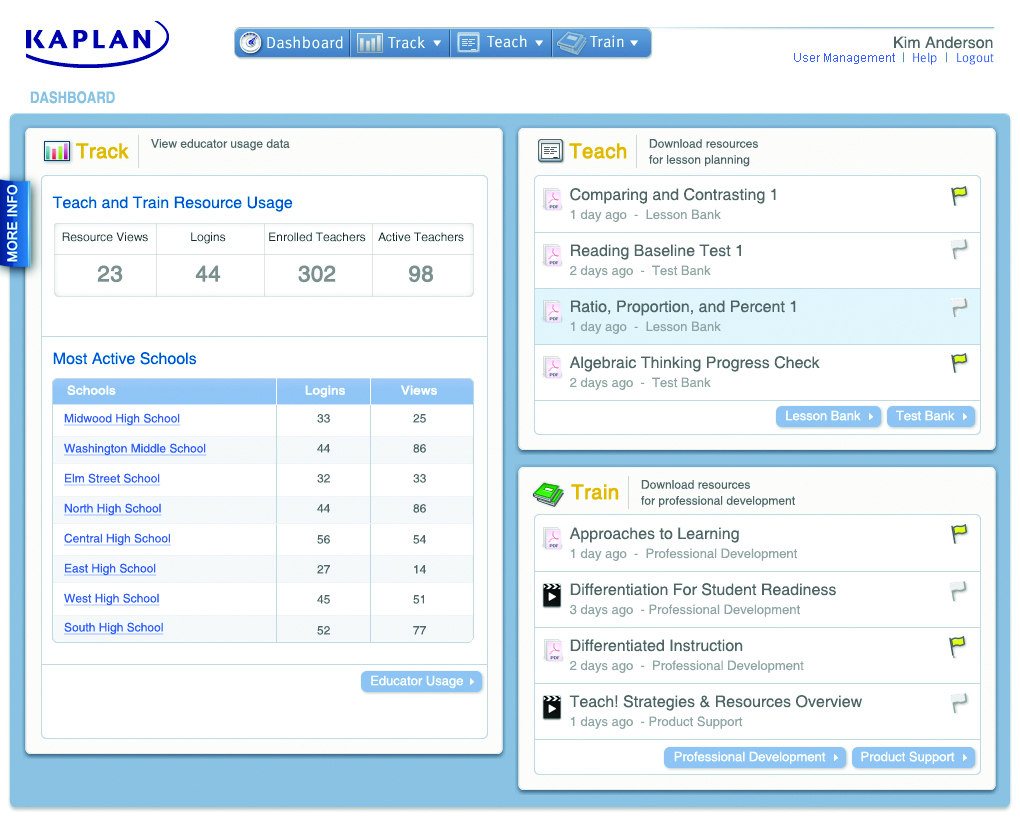The width and height of the screenshot is (1020, 820).
Task: Open the Product Support button
Action: [x=913, y=758]
